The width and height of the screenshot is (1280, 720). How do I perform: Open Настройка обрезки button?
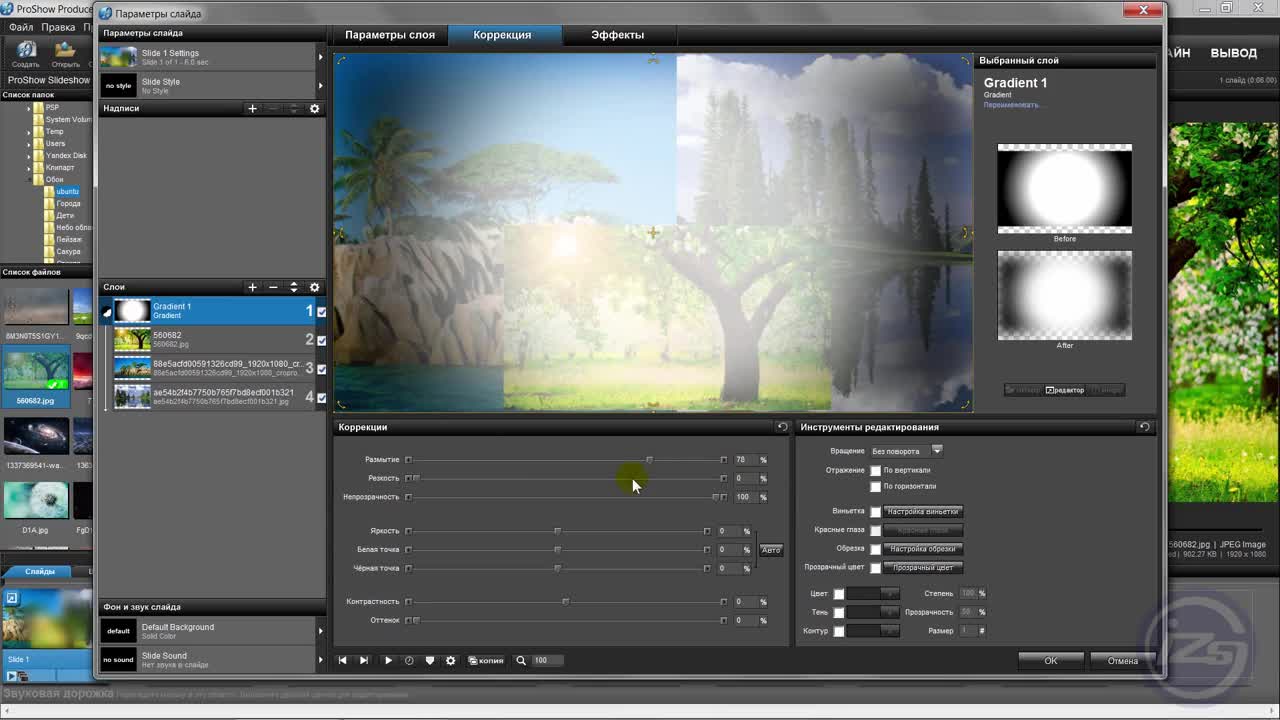(x=922, y=549)
